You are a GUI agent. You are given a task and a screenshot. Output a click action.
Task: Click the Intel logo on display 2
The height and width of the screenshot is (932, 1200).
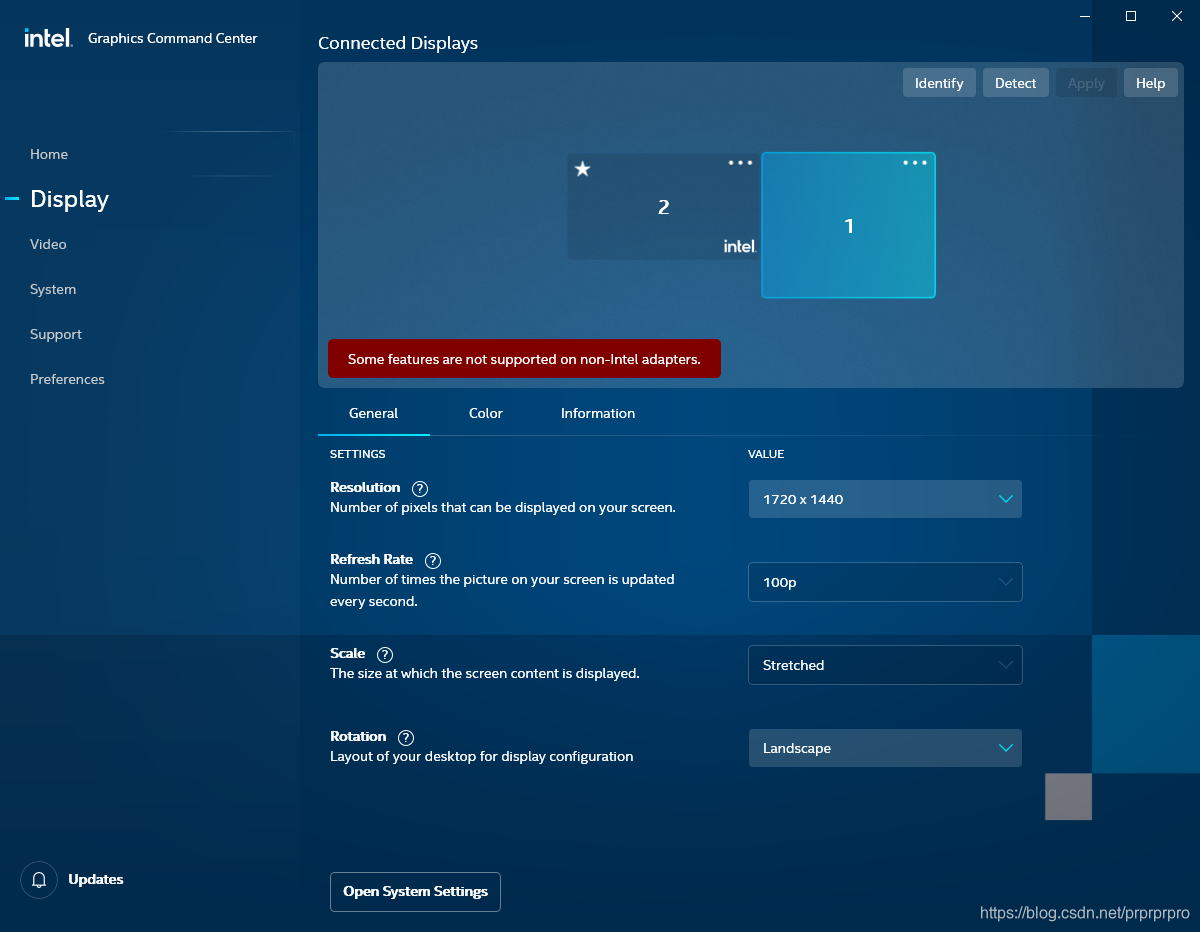pyautogui.click(x=740, y=246)
